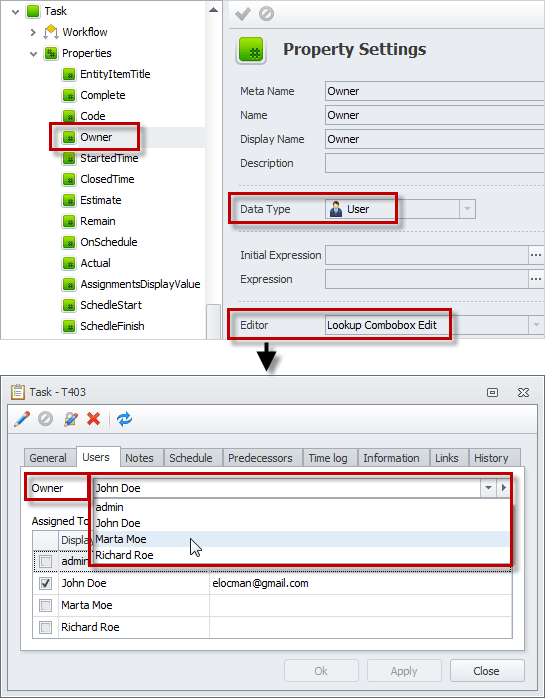
Task: Click the cancel circle icon in Task toolbar
Action: (x=45, y=419)
